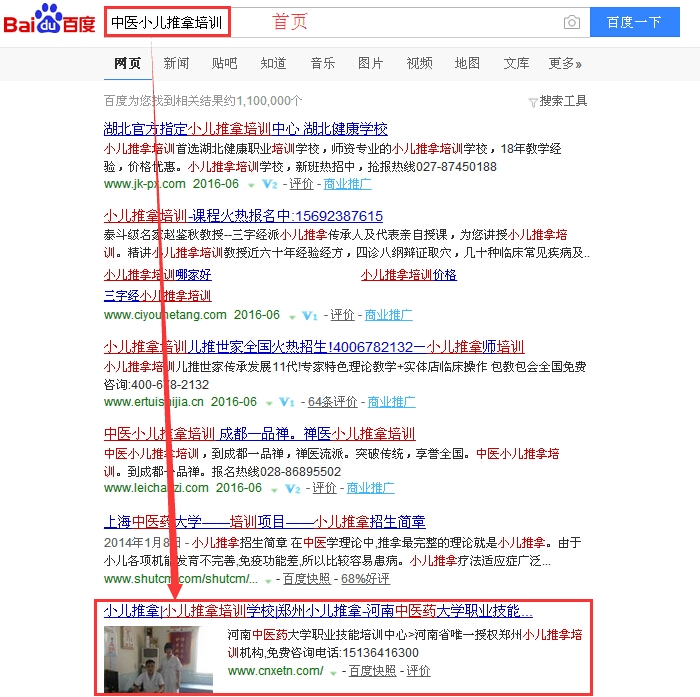Click V1 badge beside www.ciyounetang.com

pyautogui.click(x=309, y=315)
